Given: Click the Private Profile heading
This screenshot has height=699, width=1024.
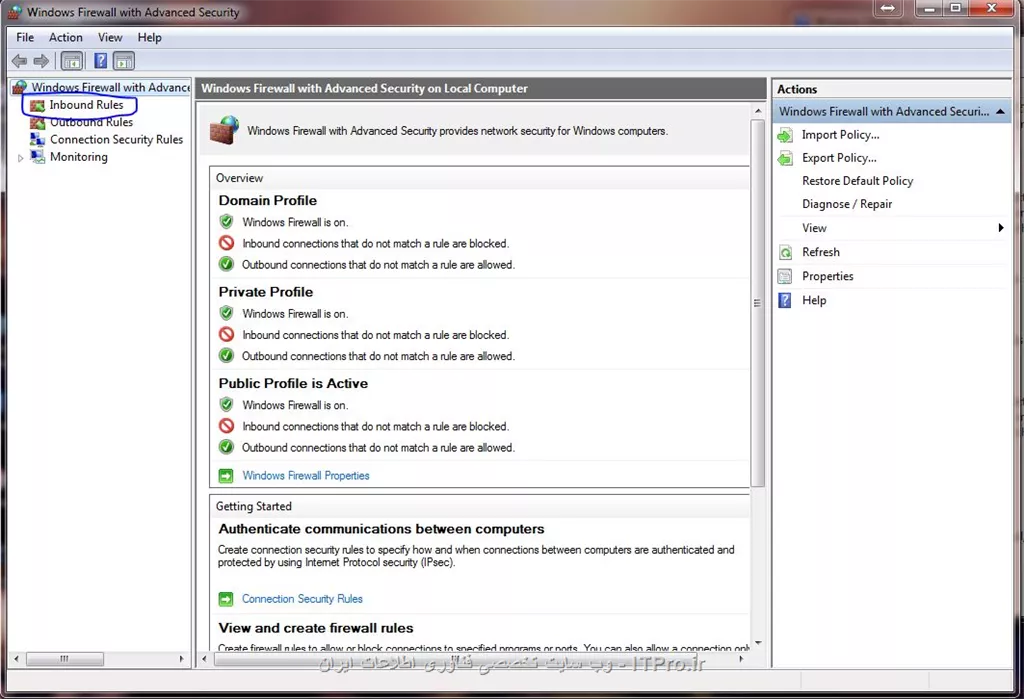Looking at the screenshot, I should click(x=266, y=292).
